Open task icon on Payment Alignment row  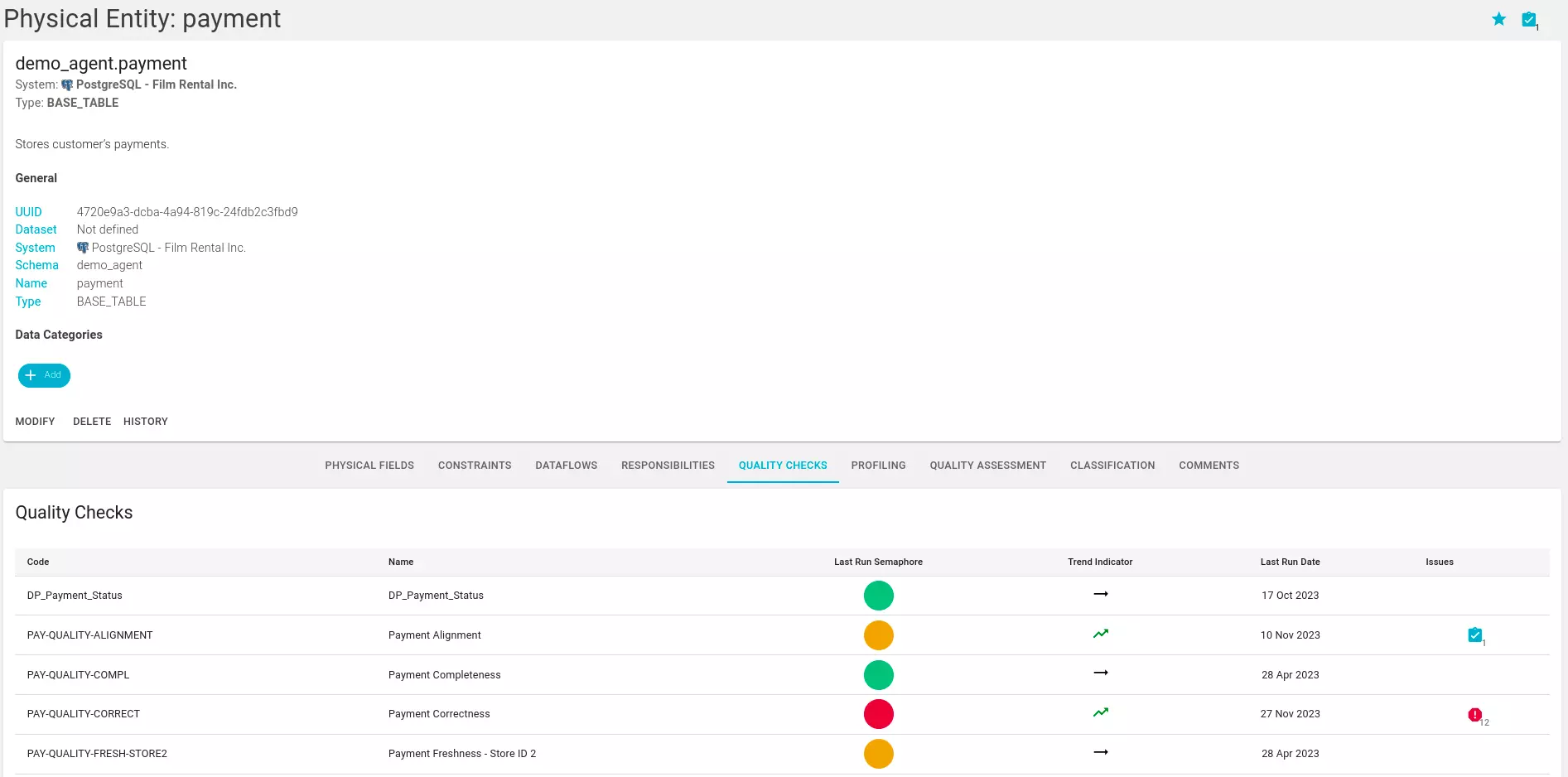1475,635
